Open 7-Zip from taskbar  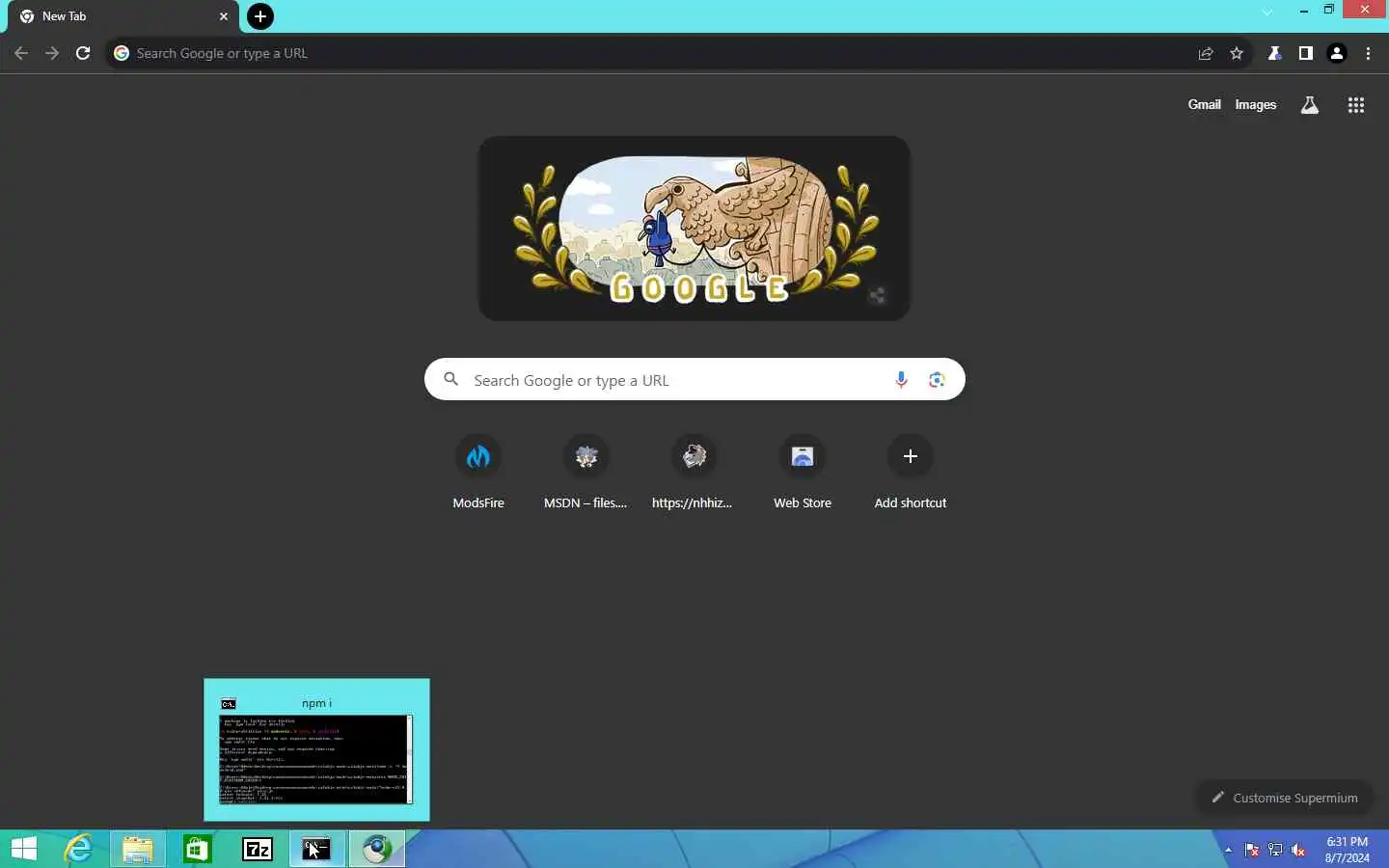[x=258, y=849]
